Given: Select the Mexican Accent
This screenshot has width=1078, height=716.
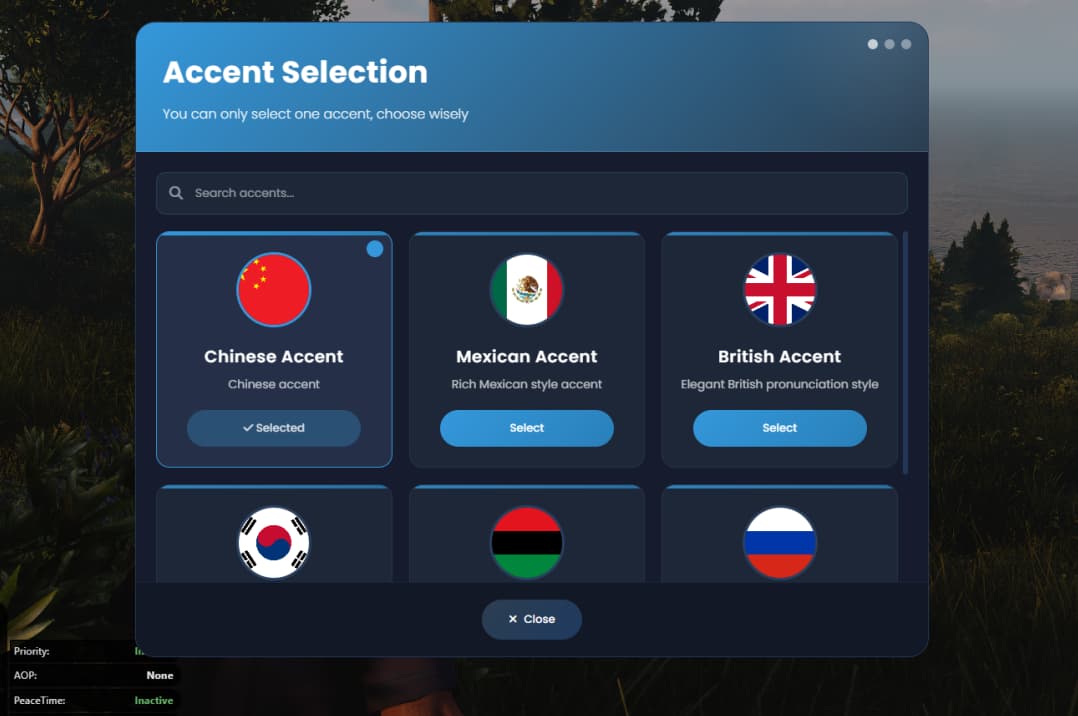Looking at the screenshot, I should coord(527,428).
